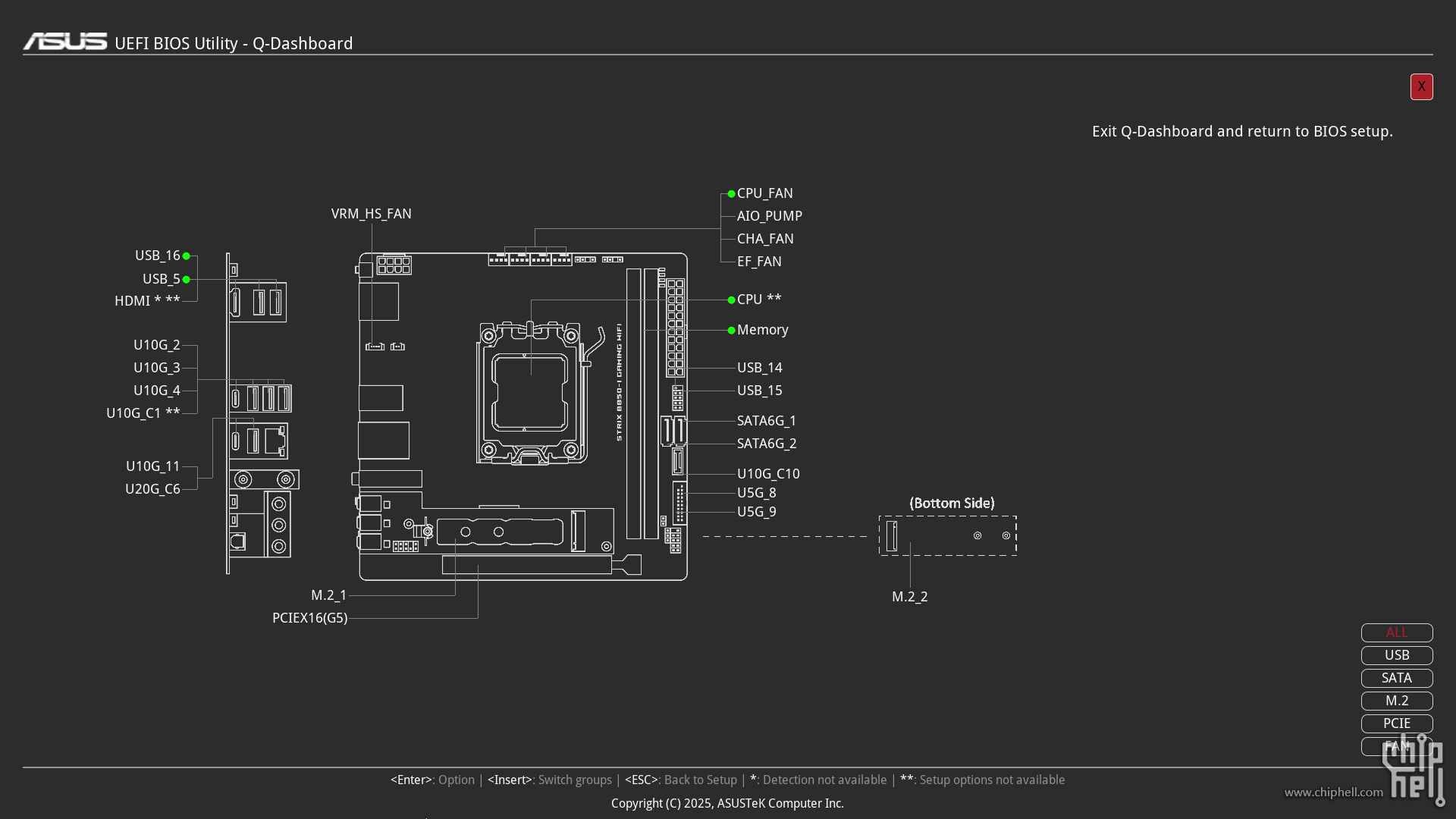Select the EF_FAN header label
The height and width of the screenshot is (819, 1456).
coord(759,262)
